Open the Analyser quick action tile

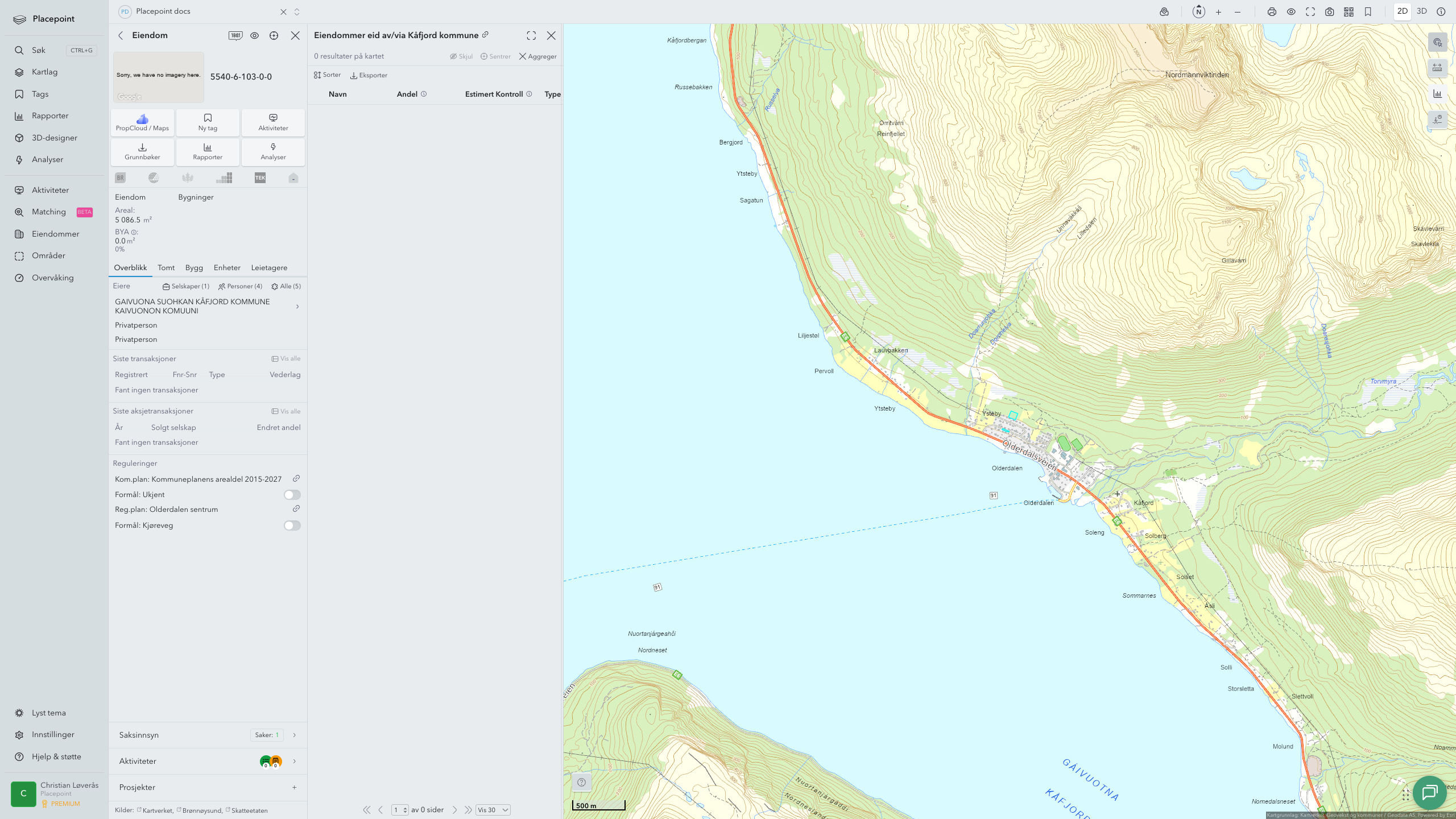pyautogui.click(x=273, y=152)
